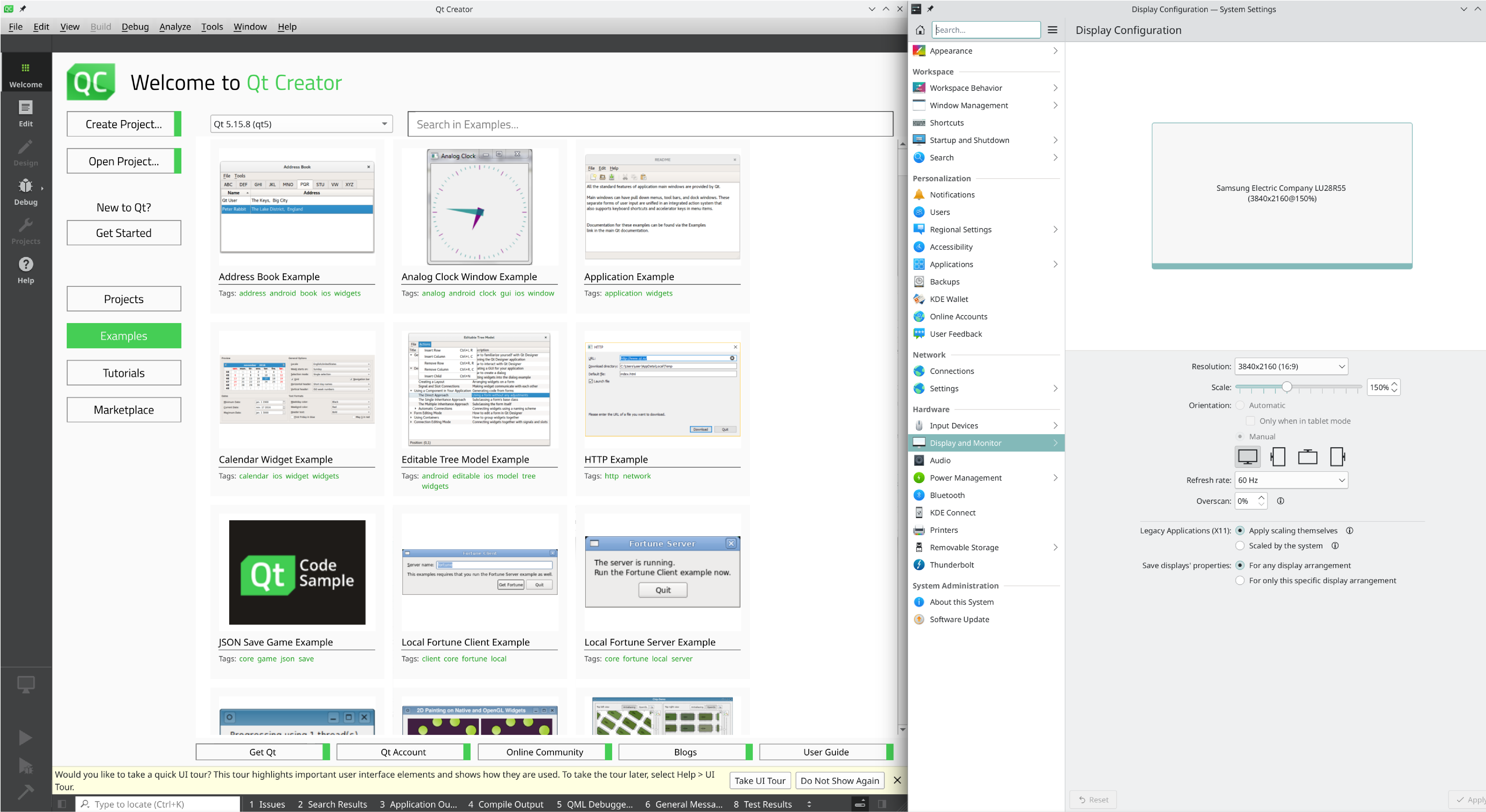Screen dimensions: 1486x812
Task: Click Take UI Tour button
Action: [760, 781]
